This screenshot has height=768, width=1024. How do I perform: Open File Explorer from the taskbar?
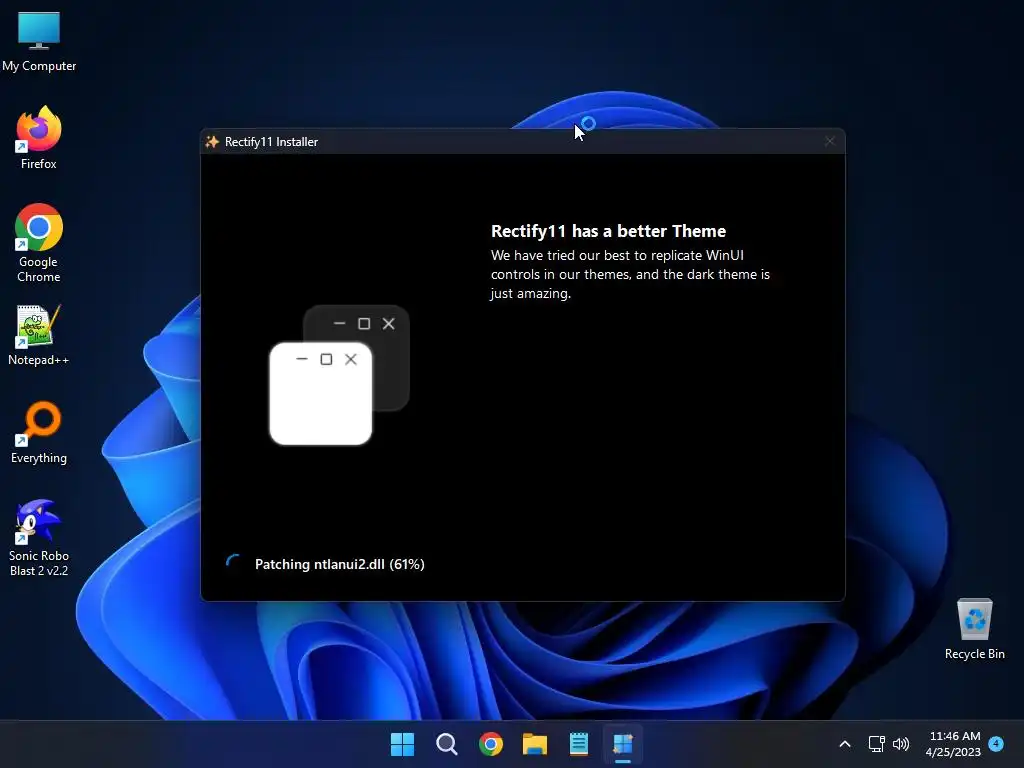[535, 744]
